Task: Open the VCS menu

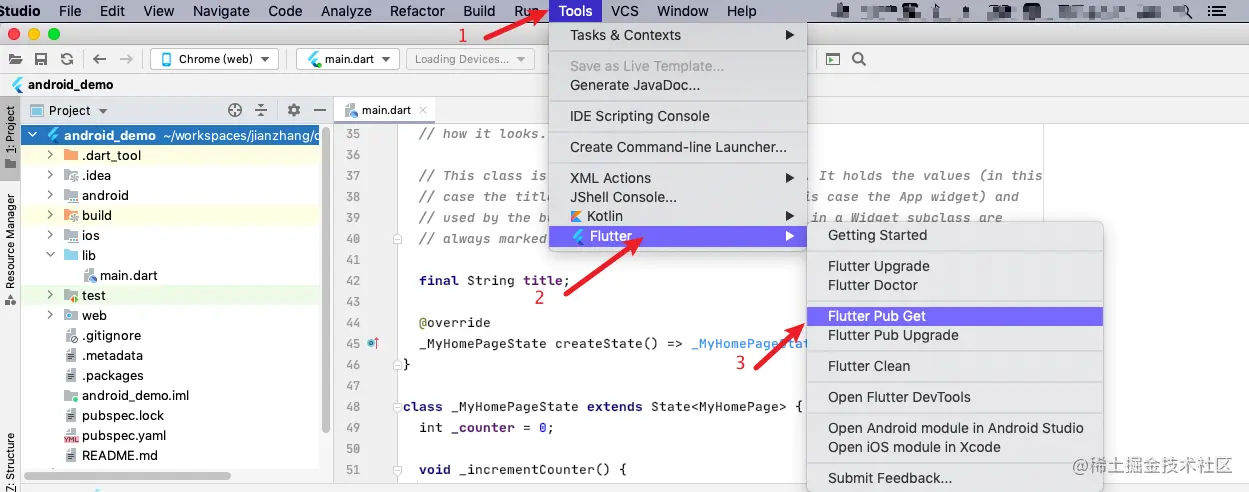Action: click(625, 11)
